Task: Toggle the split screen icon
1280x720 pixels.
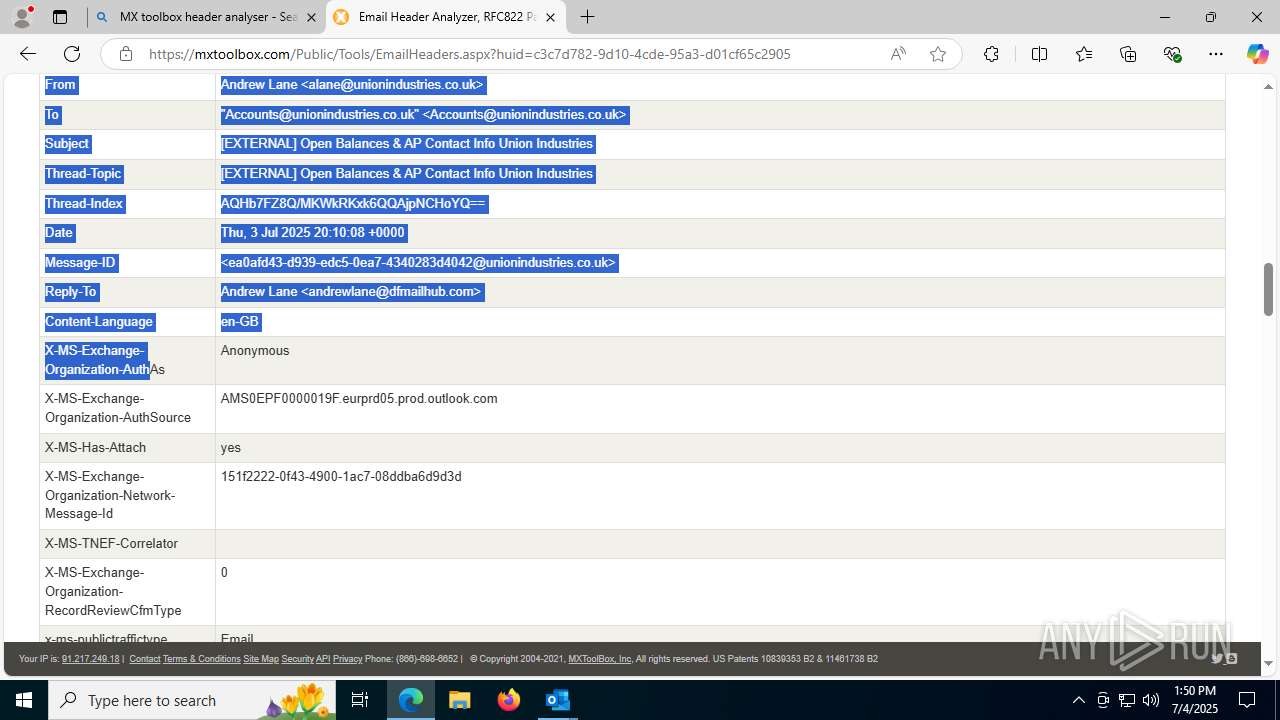Action: (x=1039, y=54)
